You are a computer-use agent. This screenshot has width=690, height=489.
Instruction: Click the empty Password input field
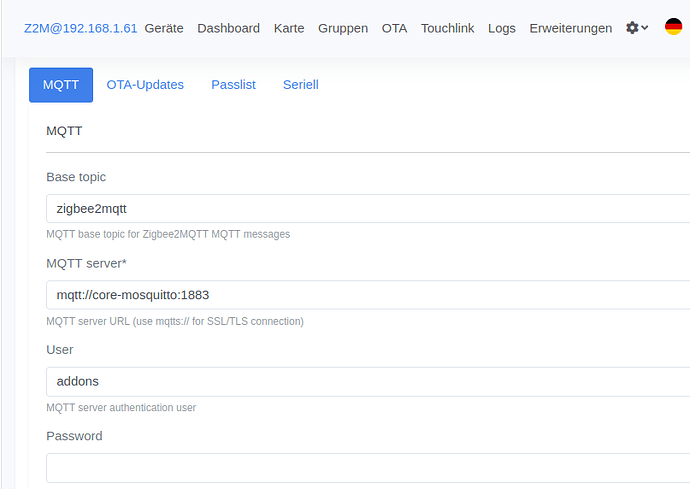(x=368, y=467)
